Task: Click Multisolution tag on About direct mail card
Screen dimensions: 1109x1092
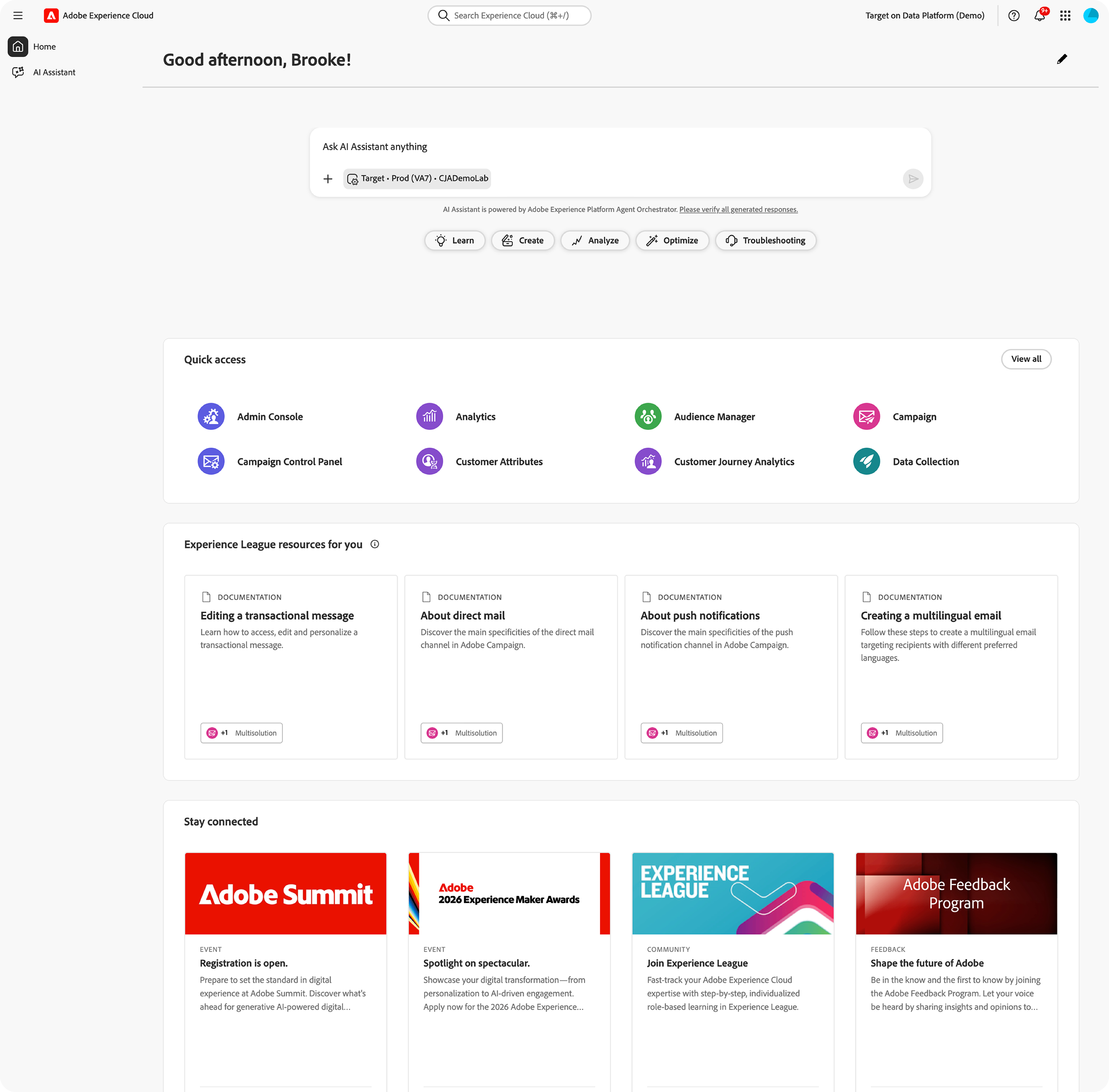Action: click(462, 733)
